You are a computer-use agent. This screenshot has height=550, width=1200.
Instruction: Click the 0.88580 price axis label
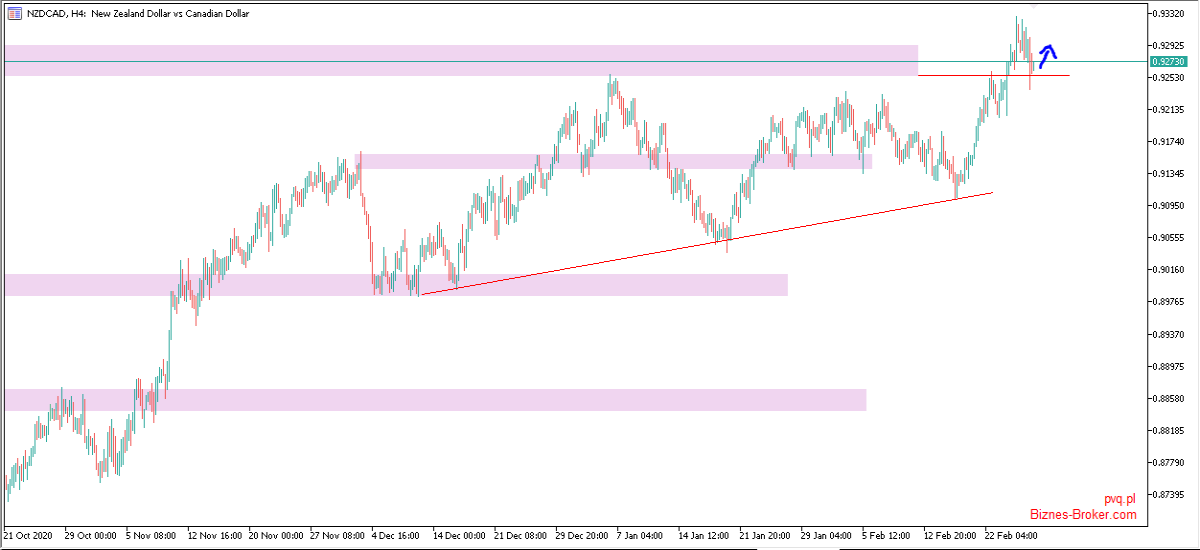pyautogui.click(x=1168, y=398)
